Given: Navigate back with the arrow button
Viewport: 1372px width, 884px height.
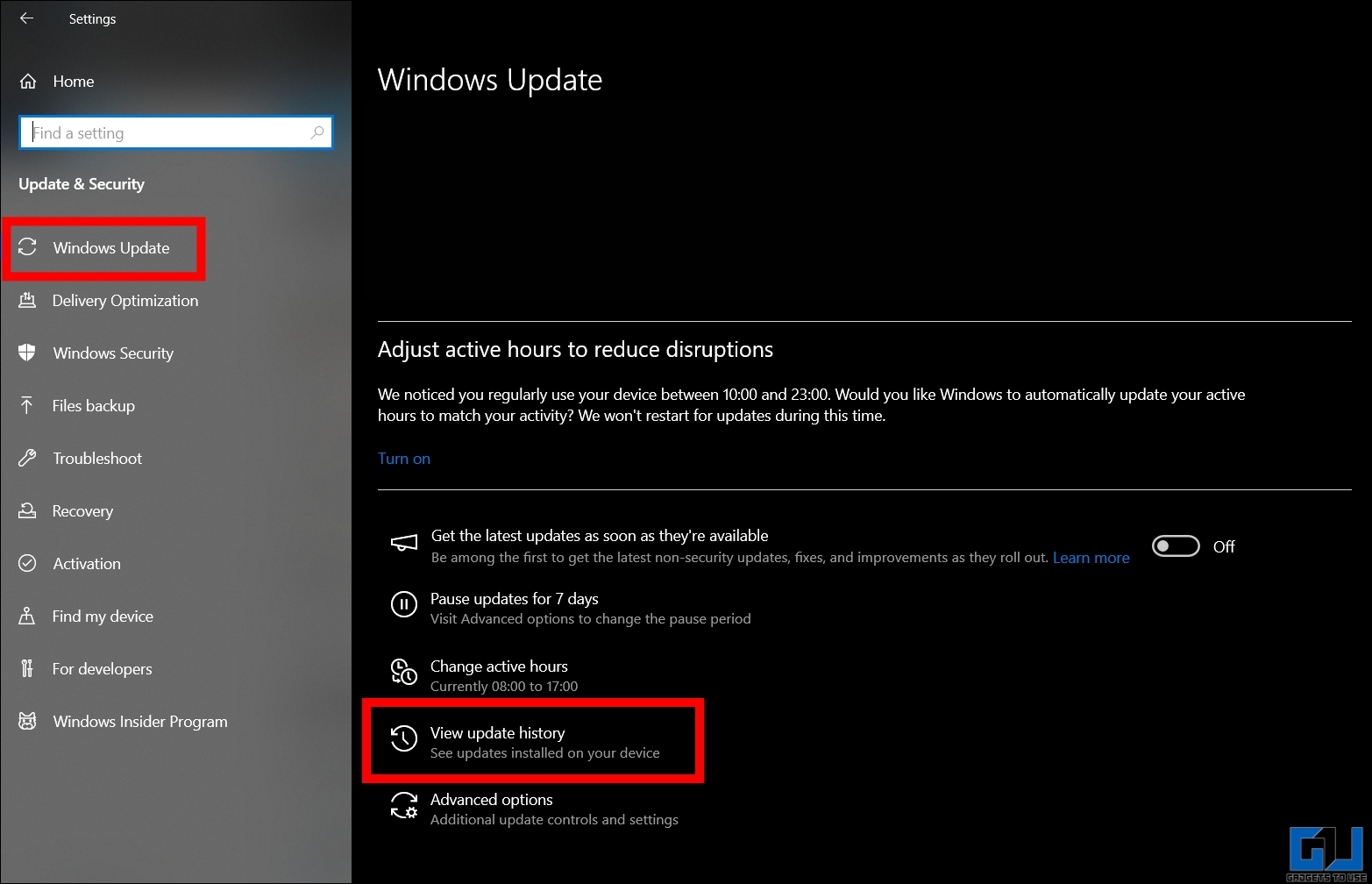Looking at the screenshot, I should (25, 18).
